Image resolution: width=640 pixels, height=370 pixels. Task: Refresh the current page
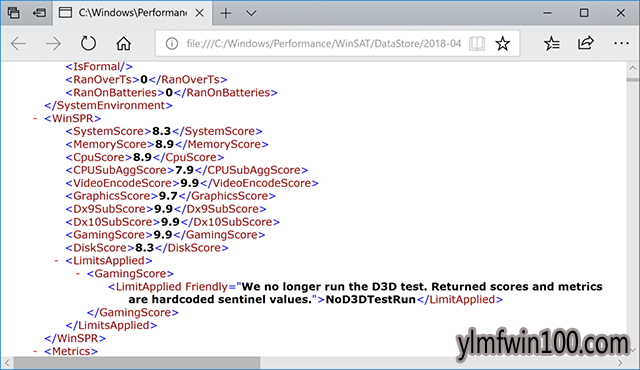[88, 43]
